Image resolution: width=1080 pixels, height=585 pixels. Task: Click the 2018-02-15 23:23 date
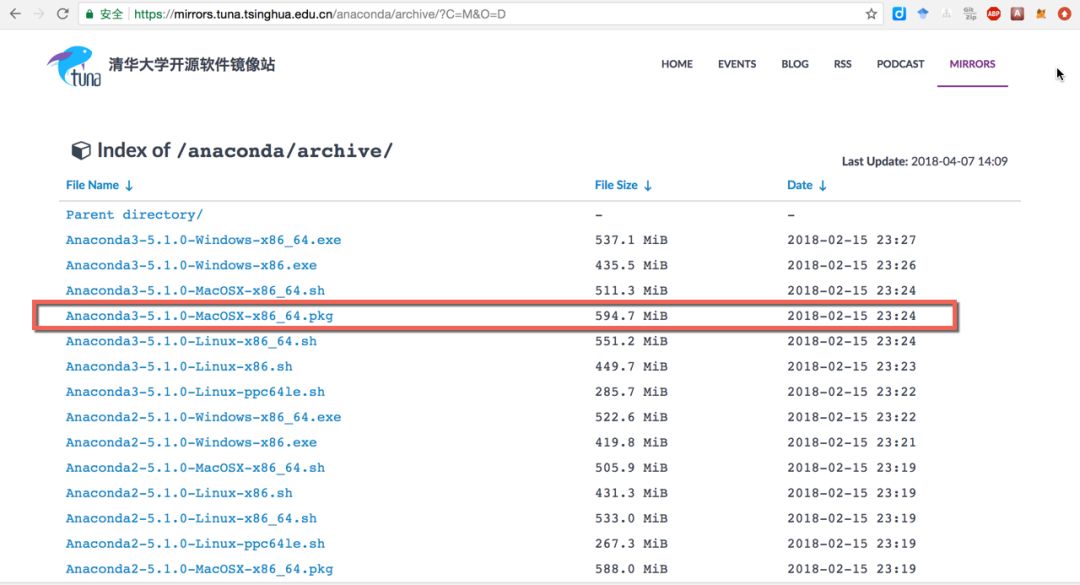click(x=851, y=367)
